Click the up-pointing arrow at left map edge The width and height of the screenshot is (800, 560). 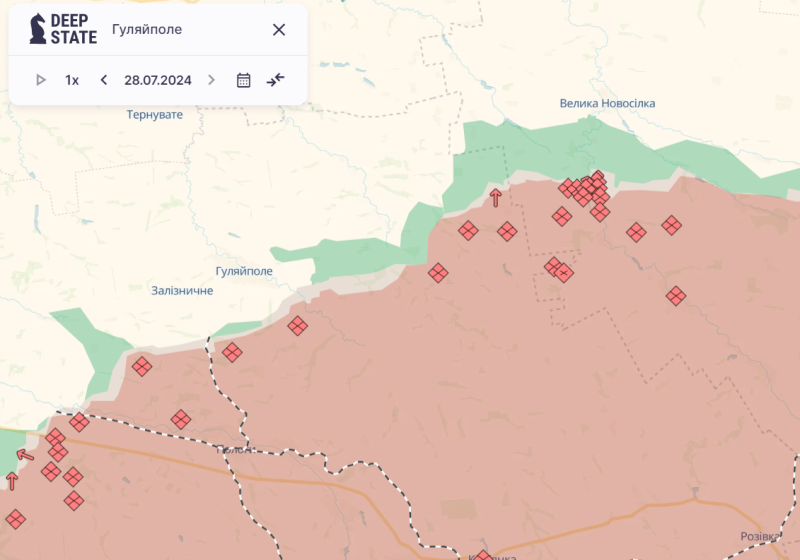12,481
